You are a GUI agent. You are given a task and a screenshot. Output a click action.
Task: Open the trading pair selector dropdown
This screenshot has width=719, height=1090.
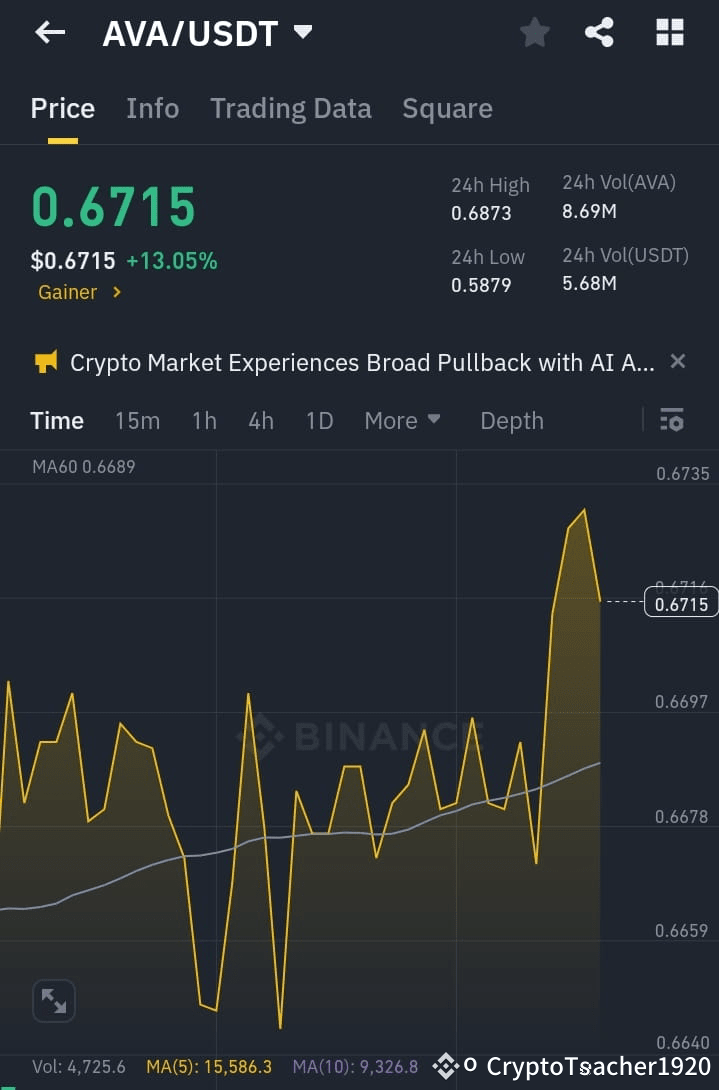(302, 32)
